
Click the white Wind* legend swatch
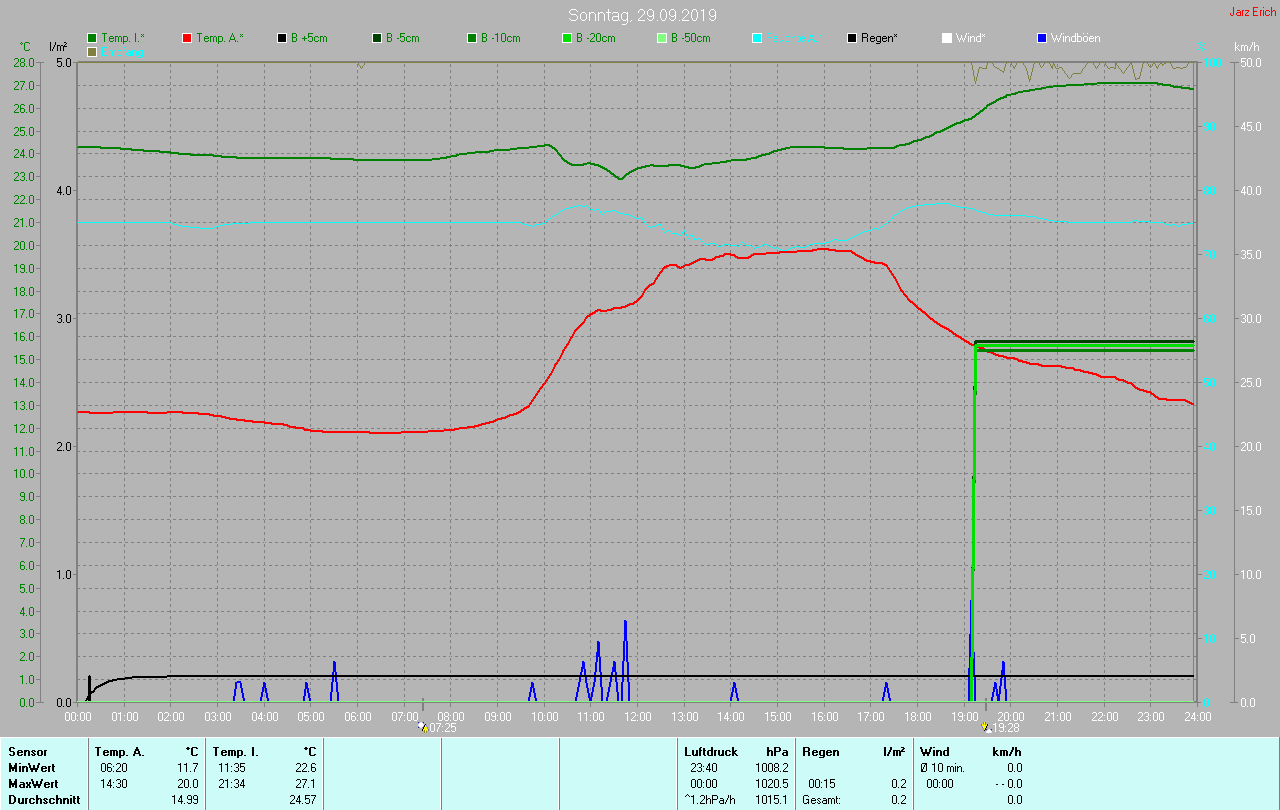[947, 38]
